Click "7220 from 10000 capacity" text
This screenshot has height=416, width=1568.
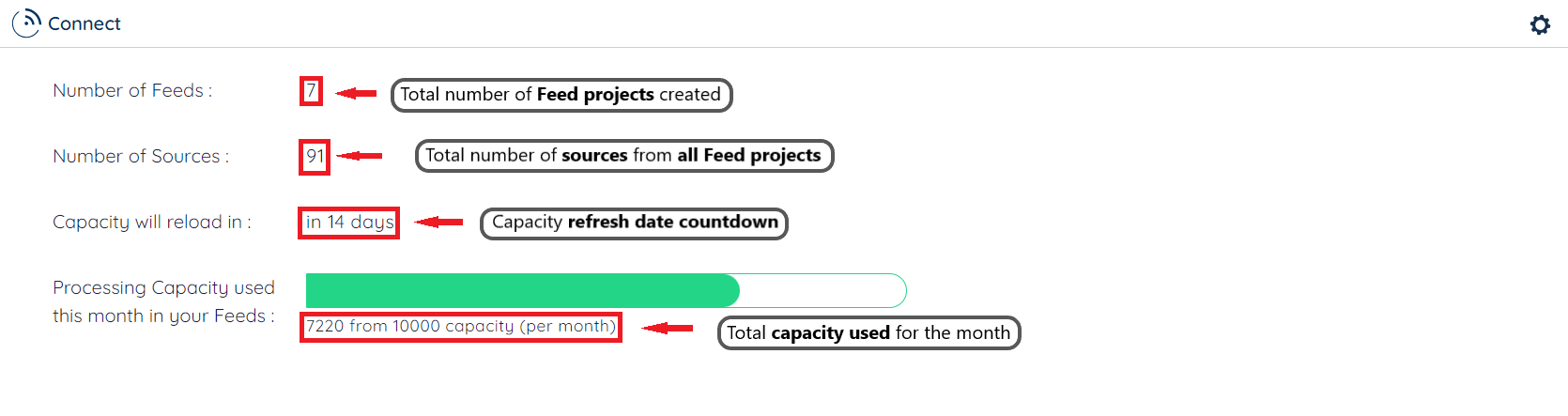tap(460, 327)
